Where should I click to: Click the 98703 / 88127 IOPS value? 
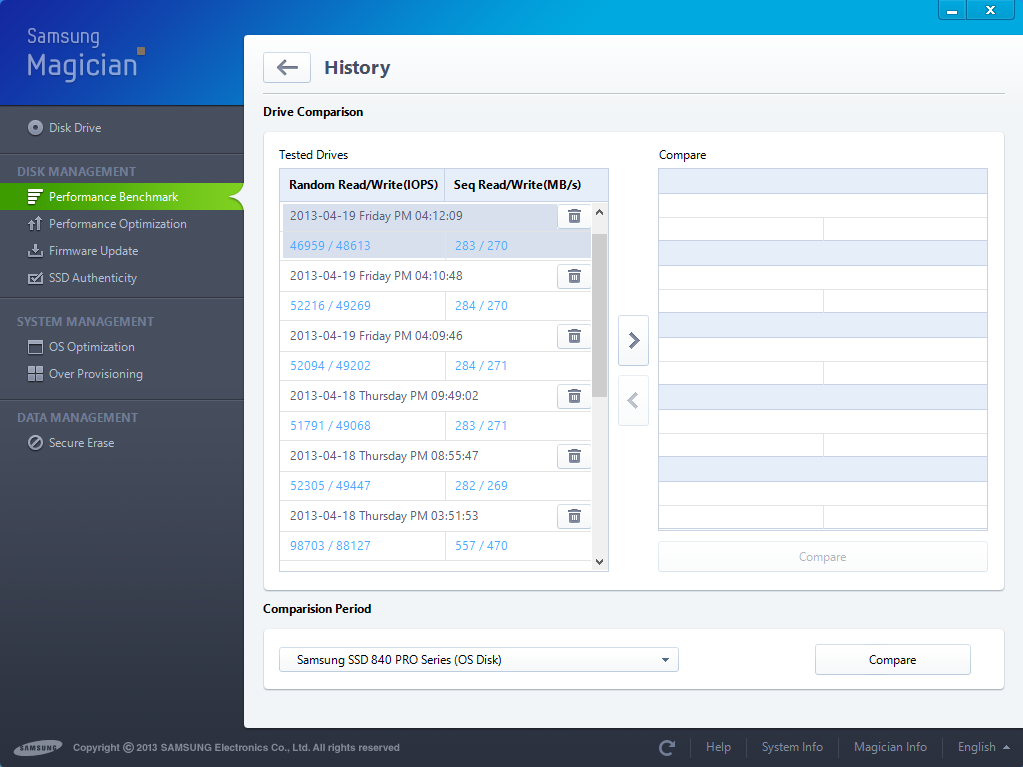tap(330, 546)
